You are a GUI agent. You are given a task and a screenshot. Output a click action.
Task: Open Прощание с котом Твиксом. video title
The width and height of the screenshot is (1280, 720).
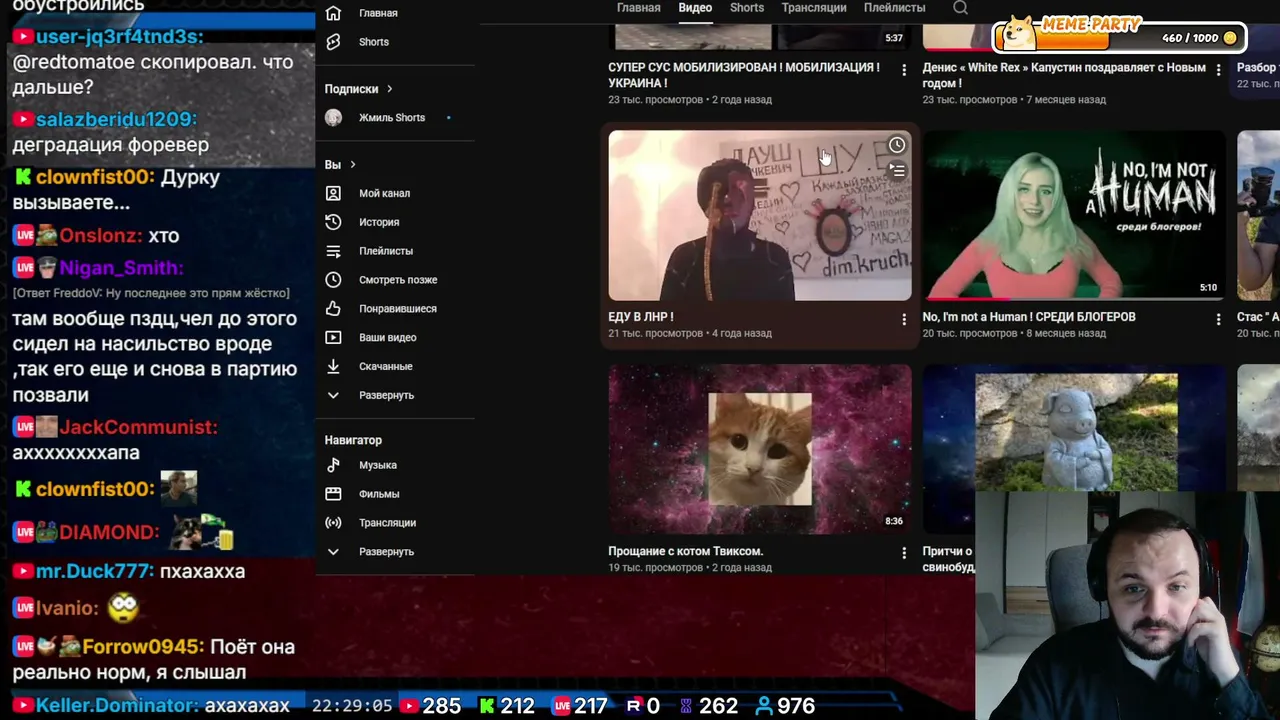[x=685, y=551]
